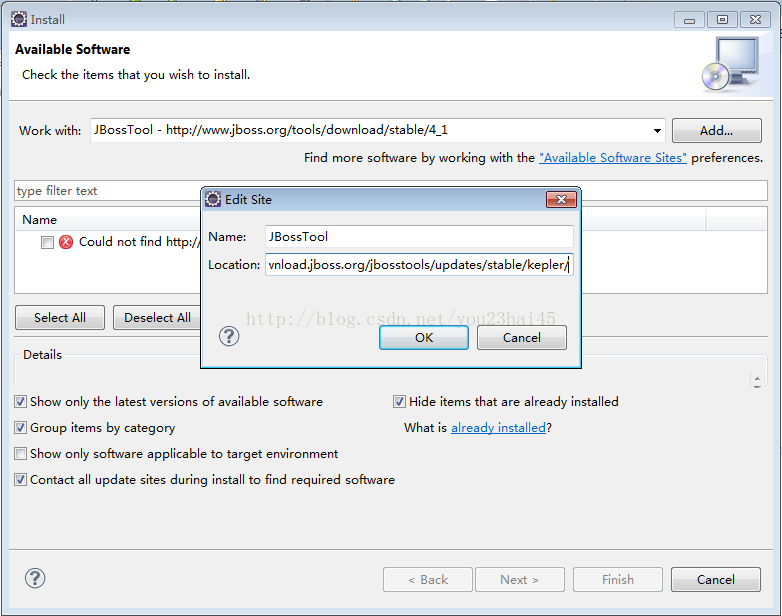Click the install wizard computer and disc image
Screen dimensions: 782x616
(730, 64)
